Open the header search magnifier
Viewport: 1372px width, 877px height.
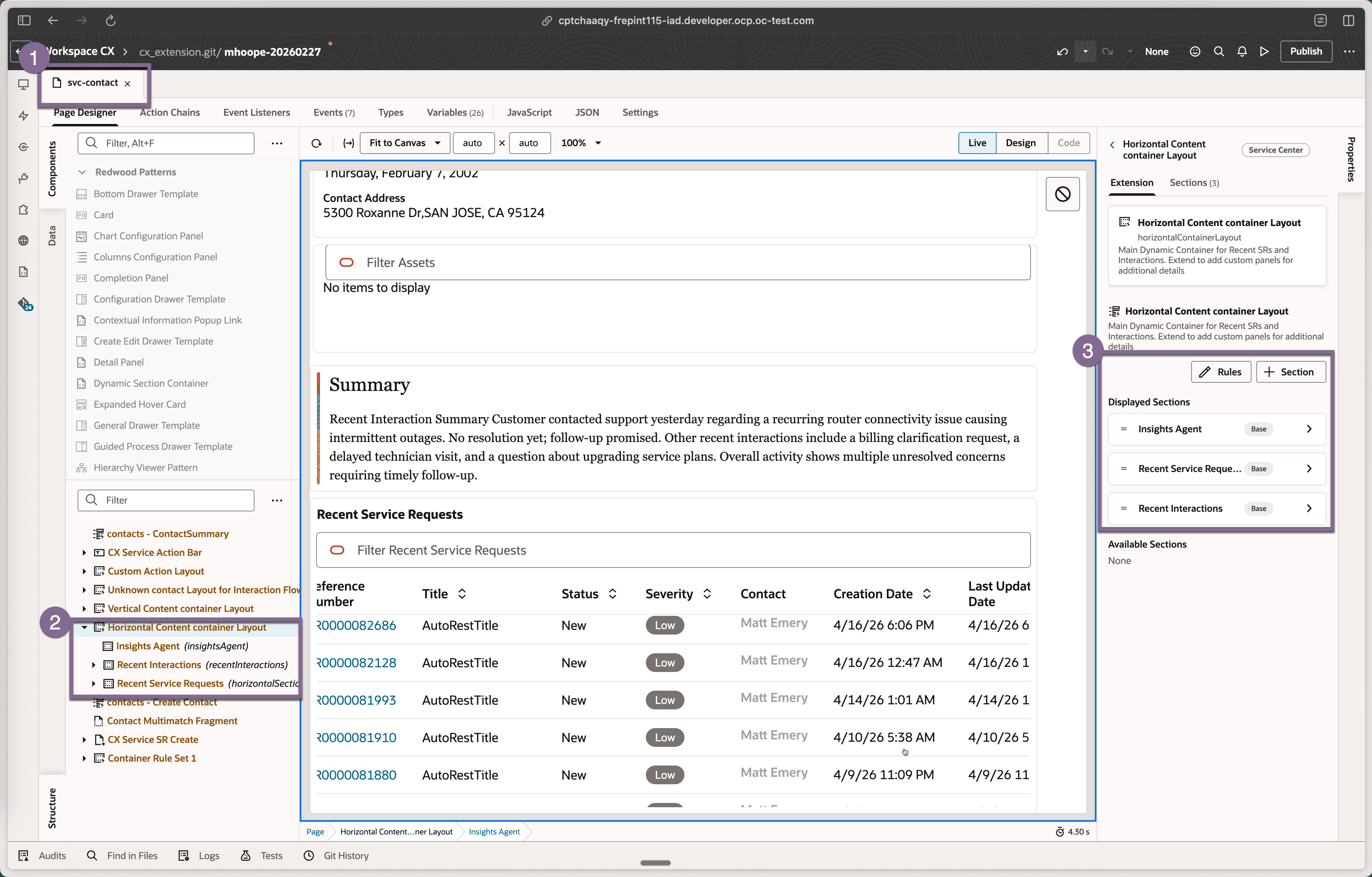[1219, 51]
